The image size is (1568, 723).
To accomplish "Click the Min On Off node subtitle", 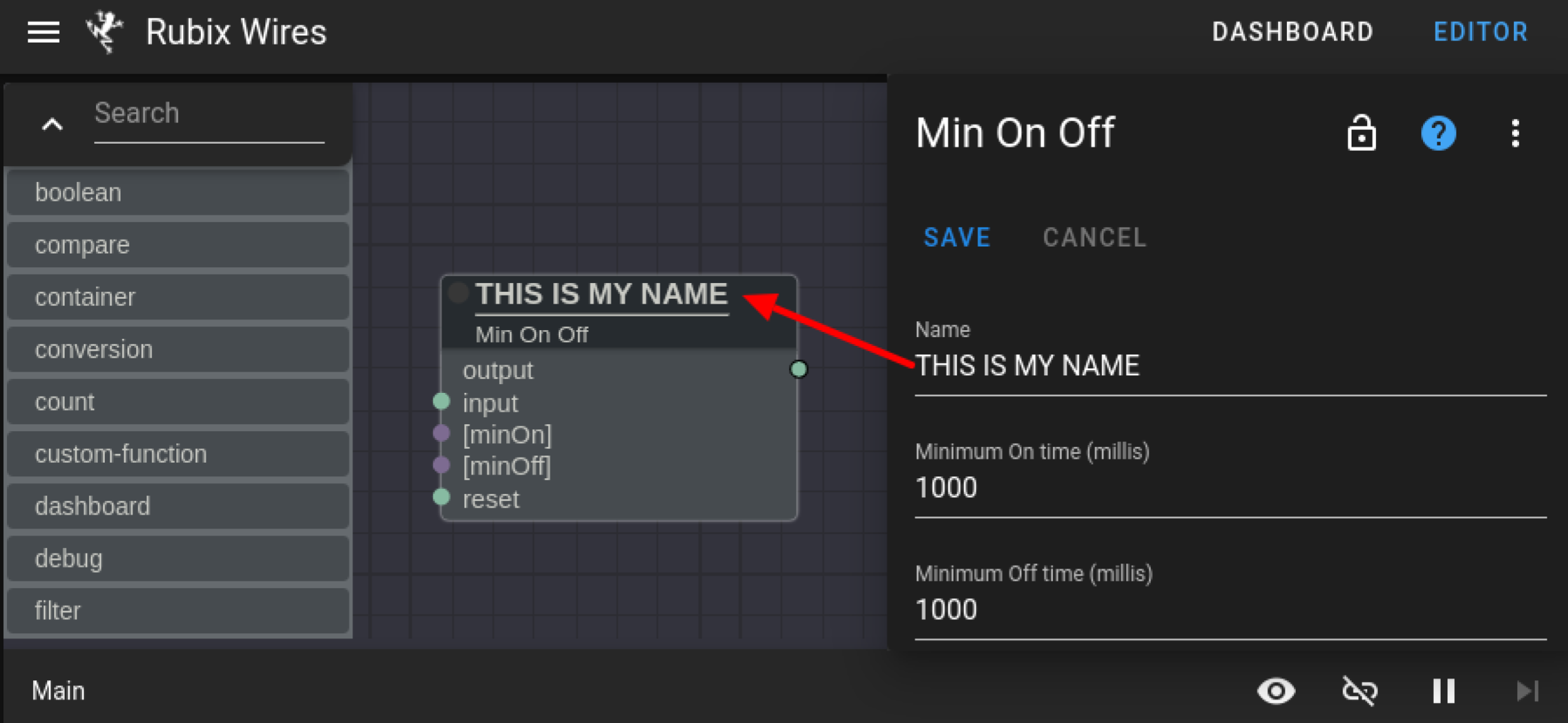I will (x=531, y=335).
